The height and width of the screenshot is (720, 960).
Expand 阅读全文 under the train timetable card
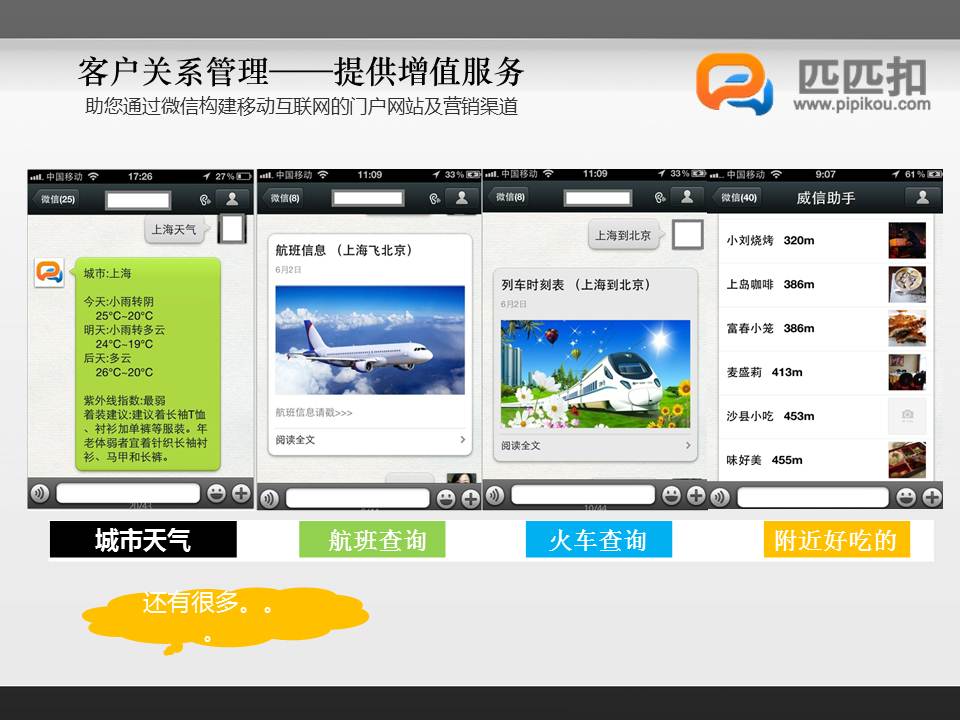595,445
